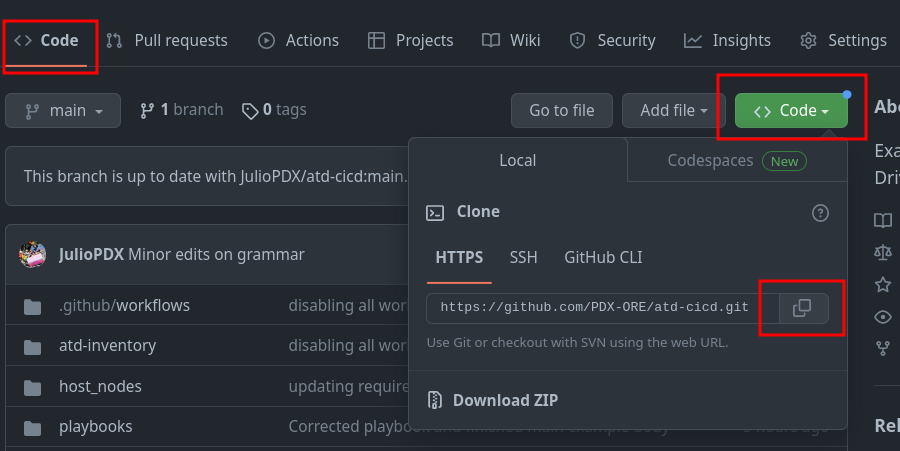900x451 pixels.
Task: Click the JulioPDX avatar thumbnail
Action: point(33,255)
